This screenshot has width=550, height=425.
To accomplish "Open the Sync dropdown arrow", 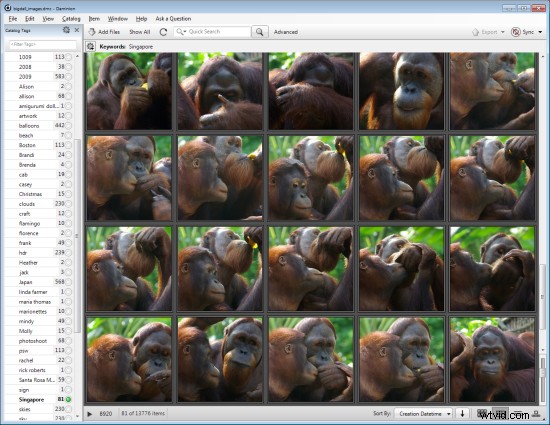I will [540, 32].
